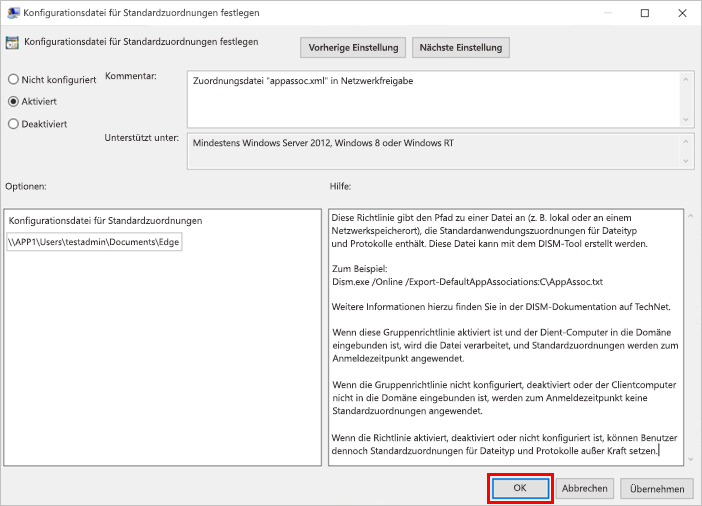Select the Aktiviert radio button
The width and height of the screenshot is (702, 506).
point(13,102)
